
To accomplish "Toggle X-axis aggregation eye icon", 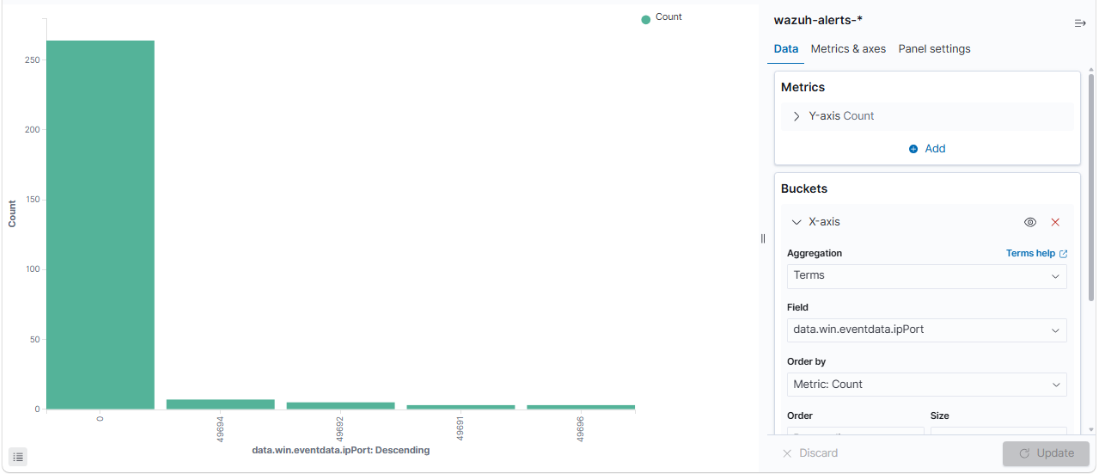I will [x=1030, y=222].
